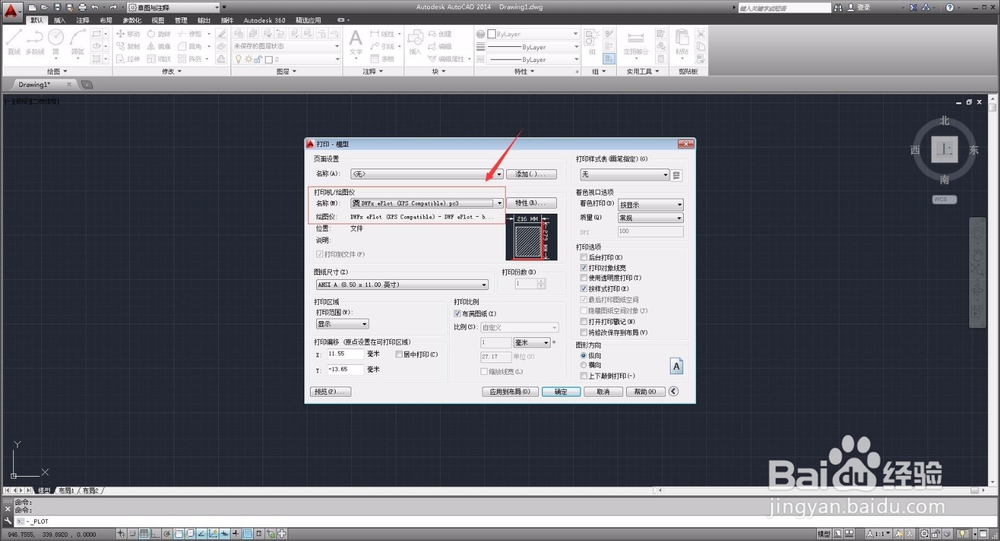Select the Move (移动) tool
The height and width of the screenshot is (541, 1000).
click(x=128, y=34)
